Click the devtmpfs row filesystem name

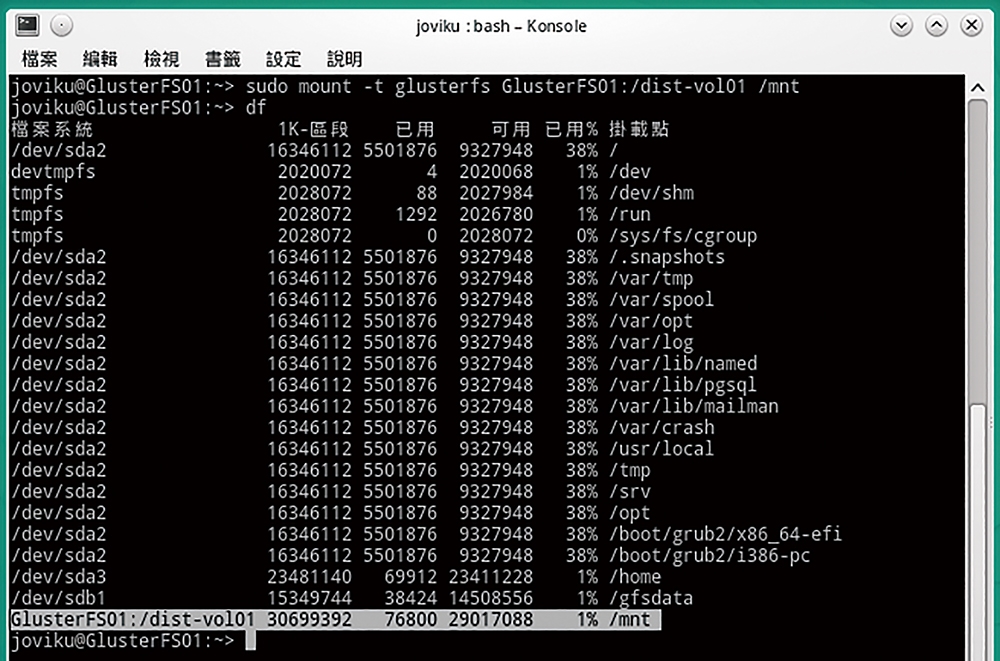(54, 172)
